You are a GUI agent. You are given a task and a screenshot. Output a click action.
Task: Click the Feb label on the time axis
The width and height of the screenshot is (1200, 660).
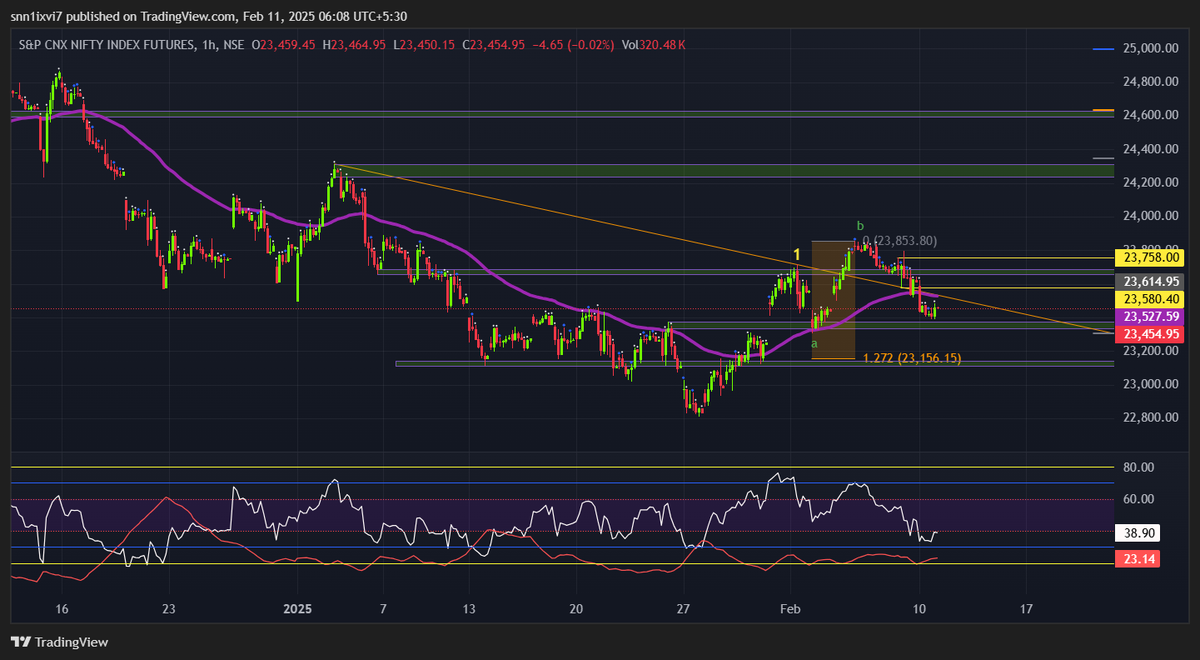point(791,608)
